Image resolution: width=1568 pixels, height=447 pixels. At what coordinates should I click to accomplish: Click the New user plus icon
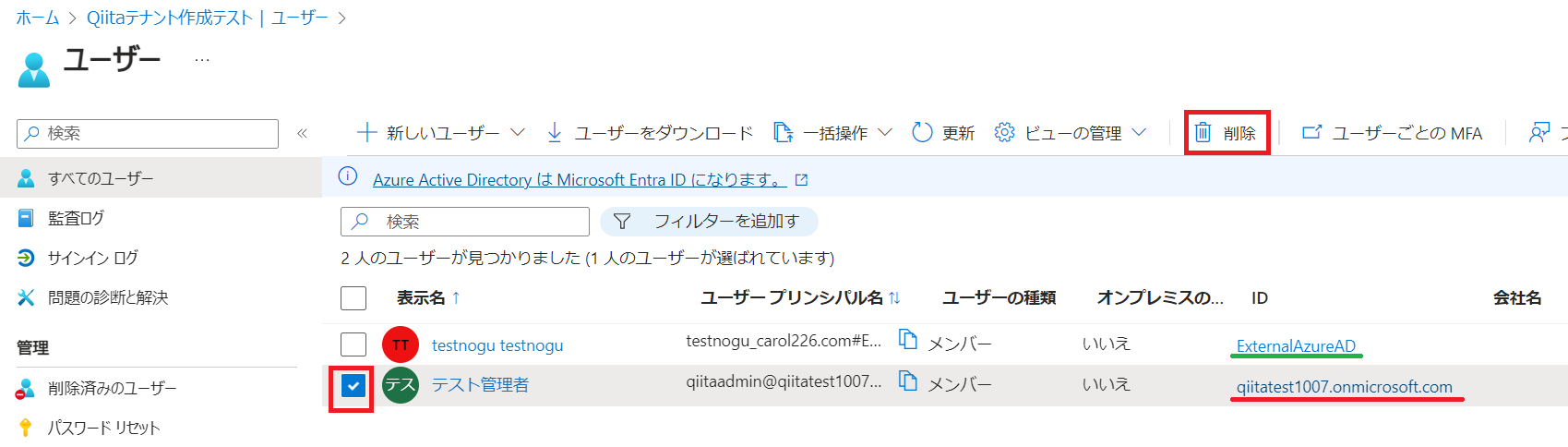tap(366, 132)
